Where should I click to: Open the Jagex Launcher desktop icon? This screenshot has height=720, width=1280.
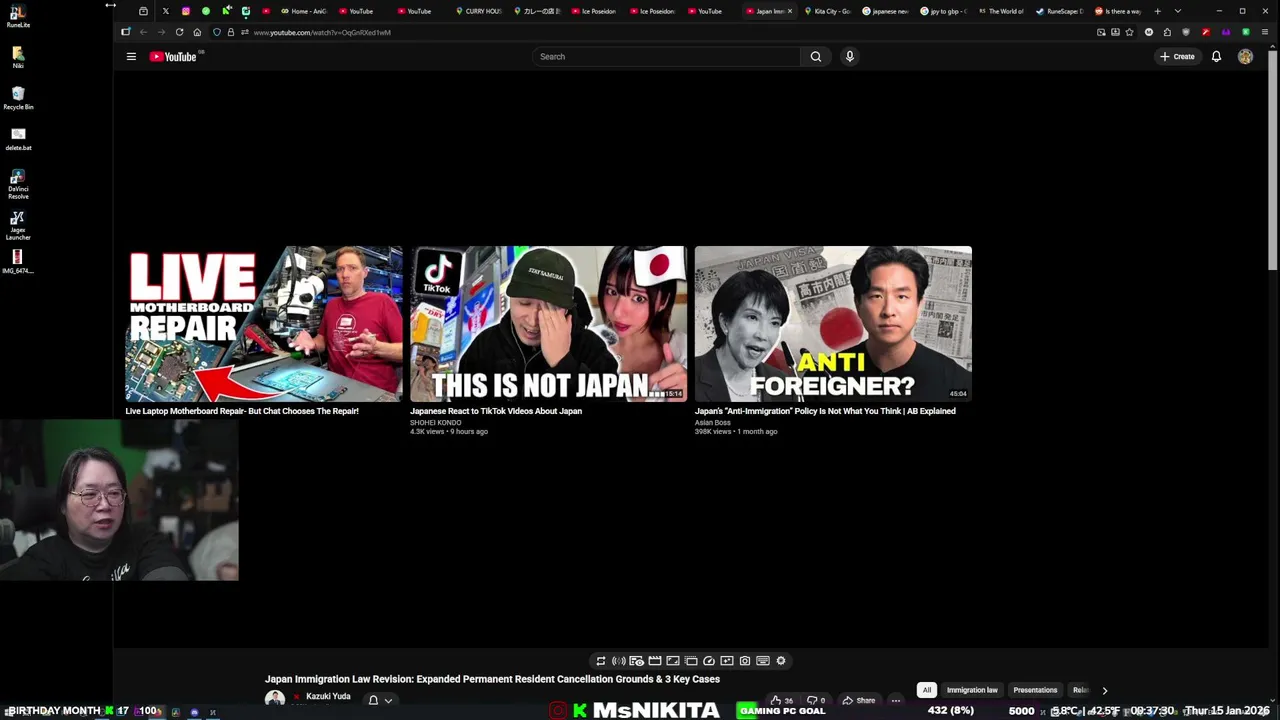click(18, 225)
